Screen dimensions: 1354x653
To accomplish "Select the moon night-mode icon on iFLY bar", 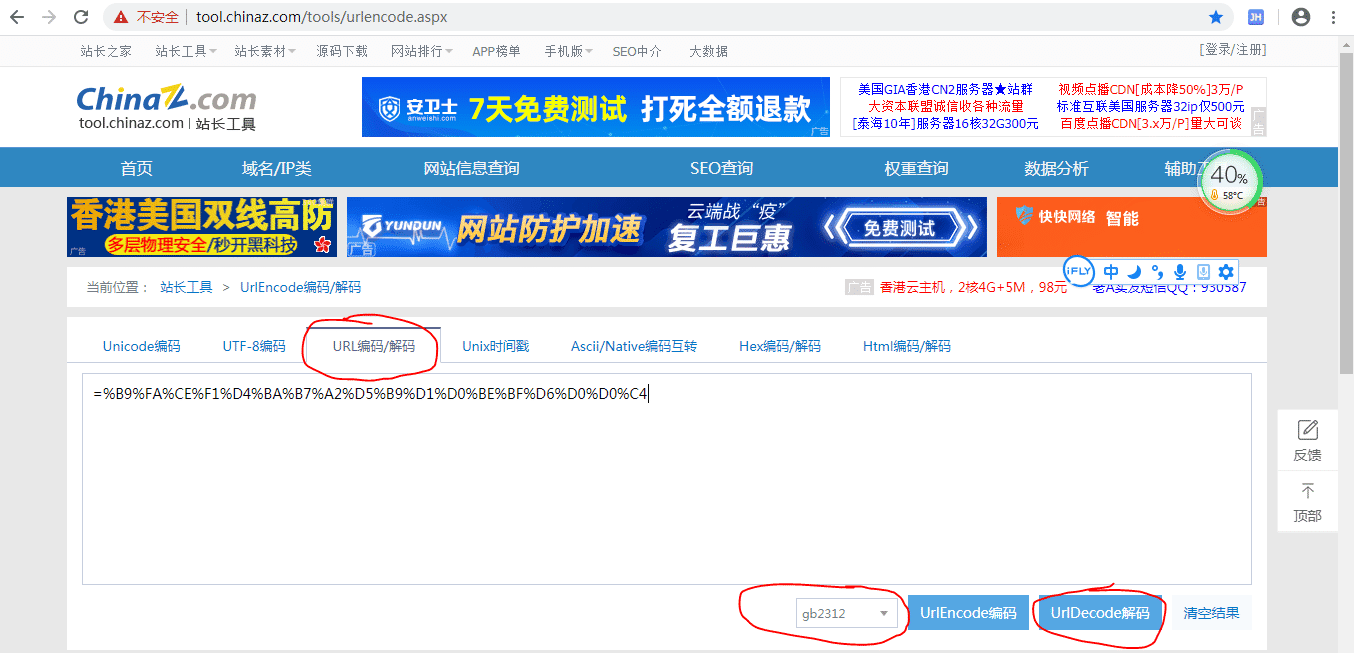I will tap(1133, 271).
